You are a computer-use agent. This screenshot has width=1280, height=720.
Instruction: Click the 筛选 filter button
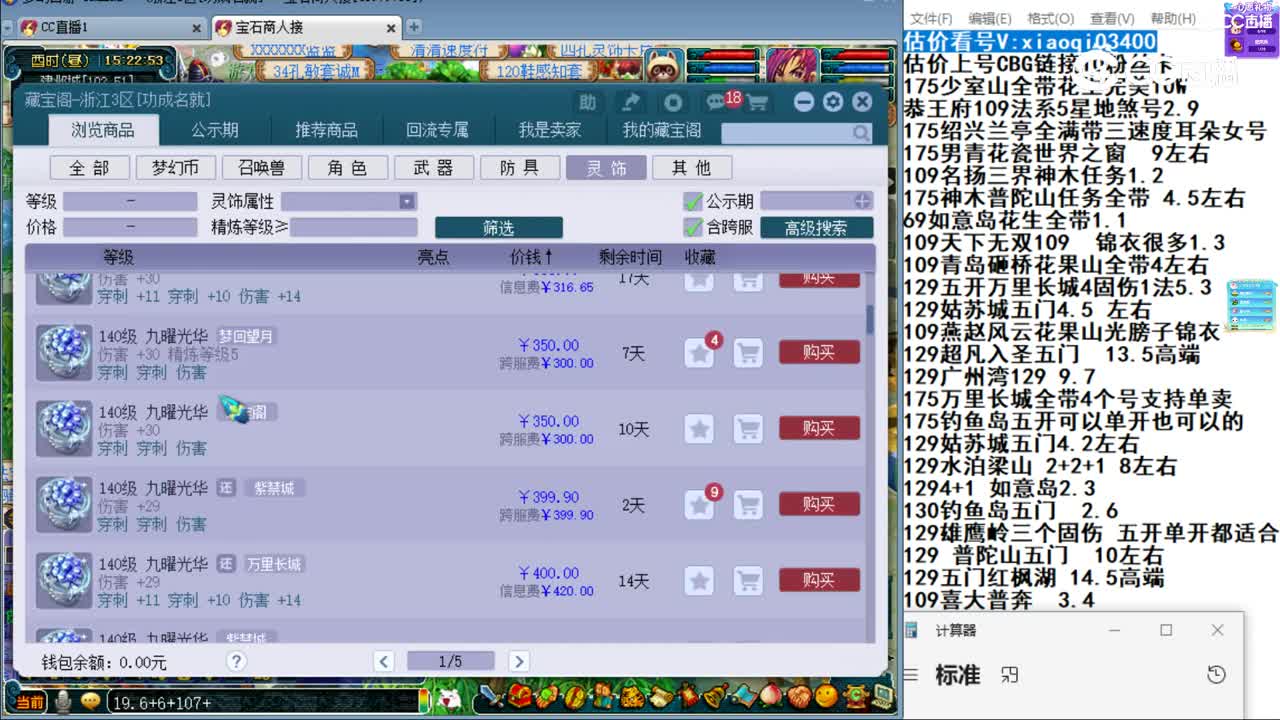coord(498,228)
